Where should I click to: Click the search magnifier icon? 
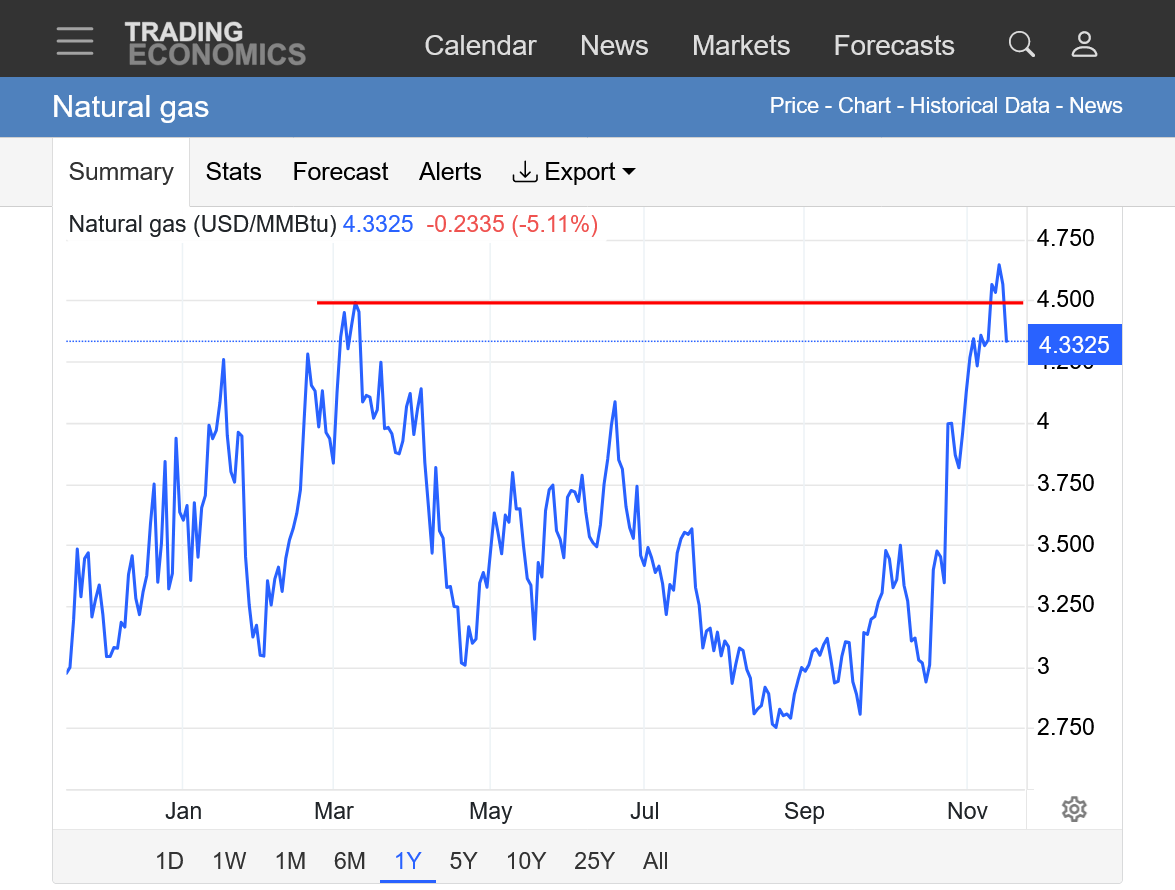point(1021,44)
